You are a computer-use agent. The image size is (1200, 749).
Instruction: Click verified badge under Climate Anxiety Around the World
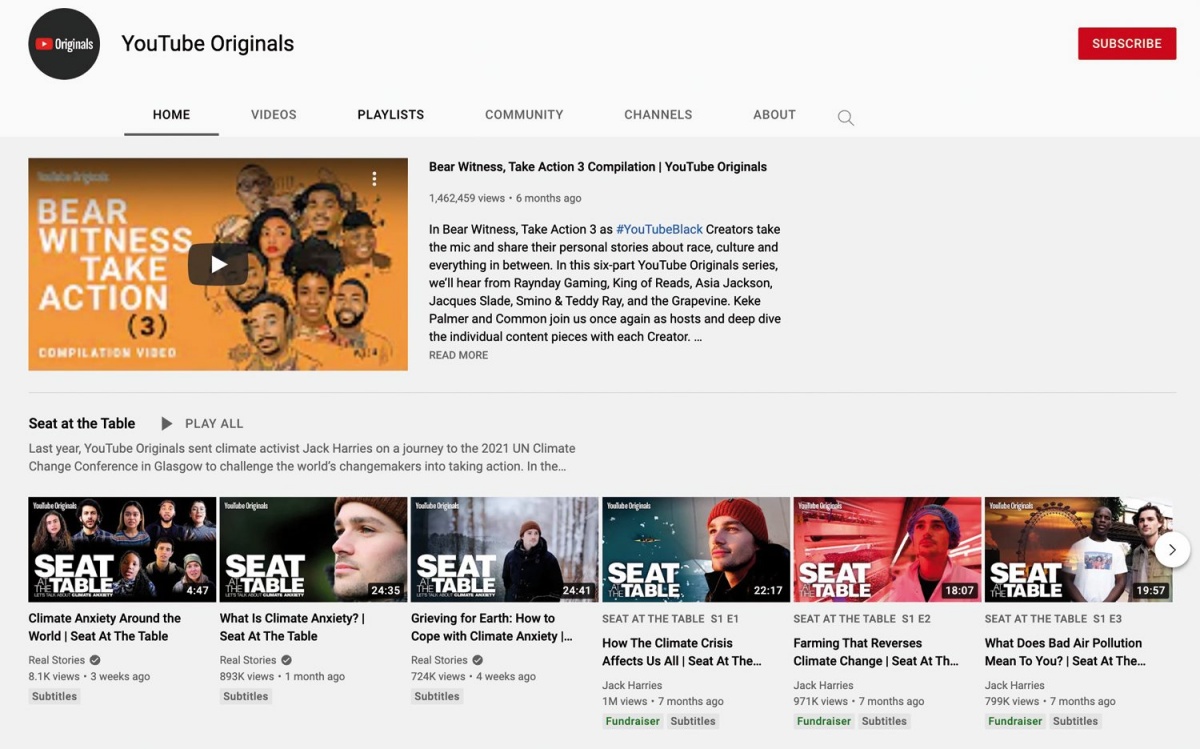click(95, 660)
